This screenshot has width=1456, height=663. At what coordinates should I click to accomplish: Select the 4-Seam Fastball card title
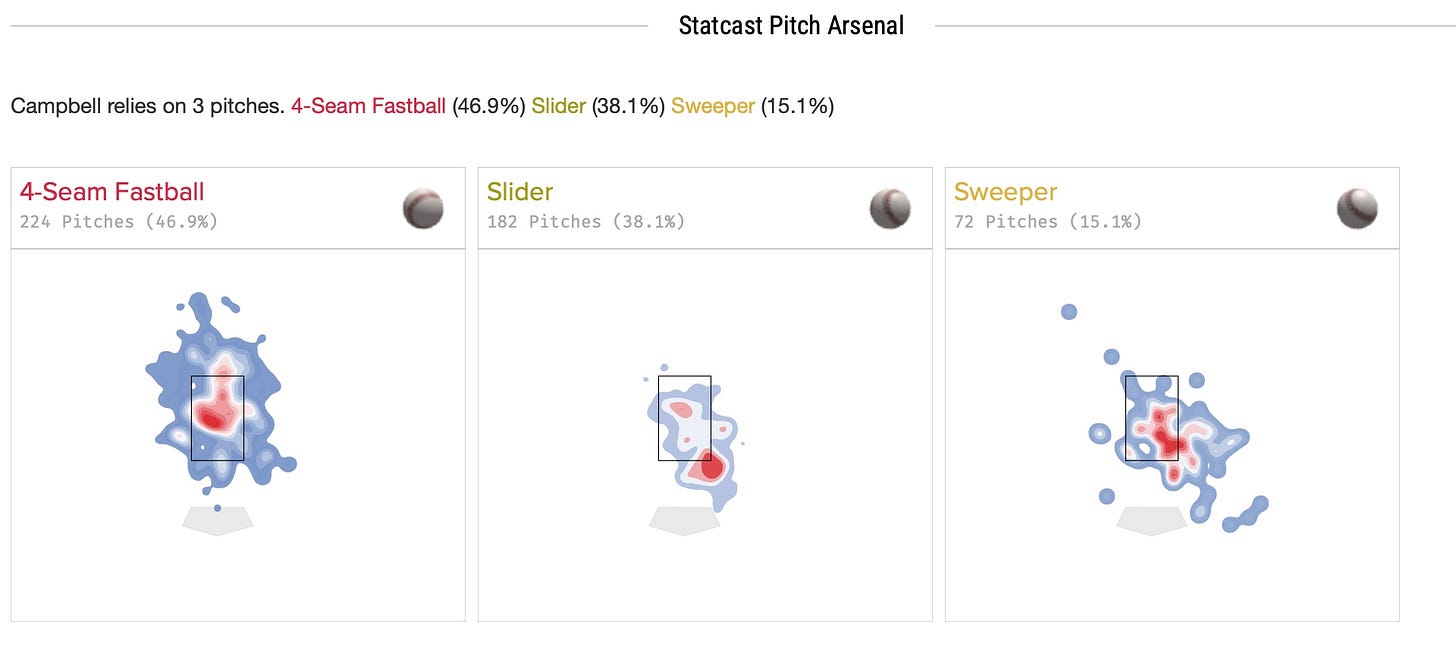[112, 192]
